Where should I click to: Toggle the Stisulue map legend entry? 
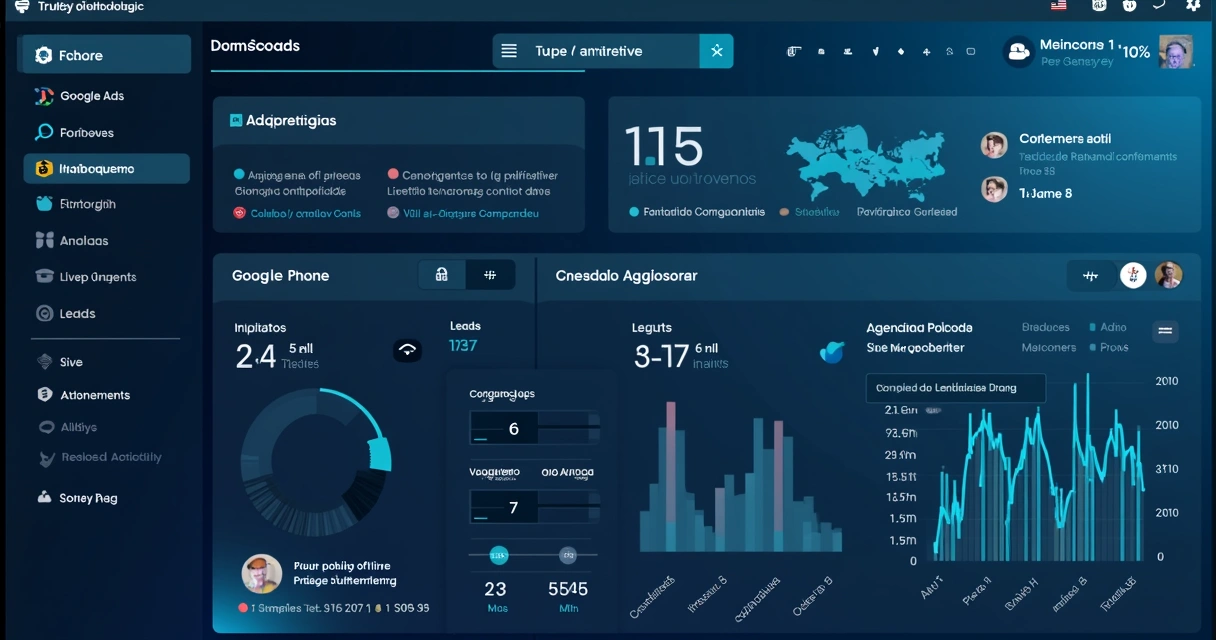coord(809,212)
